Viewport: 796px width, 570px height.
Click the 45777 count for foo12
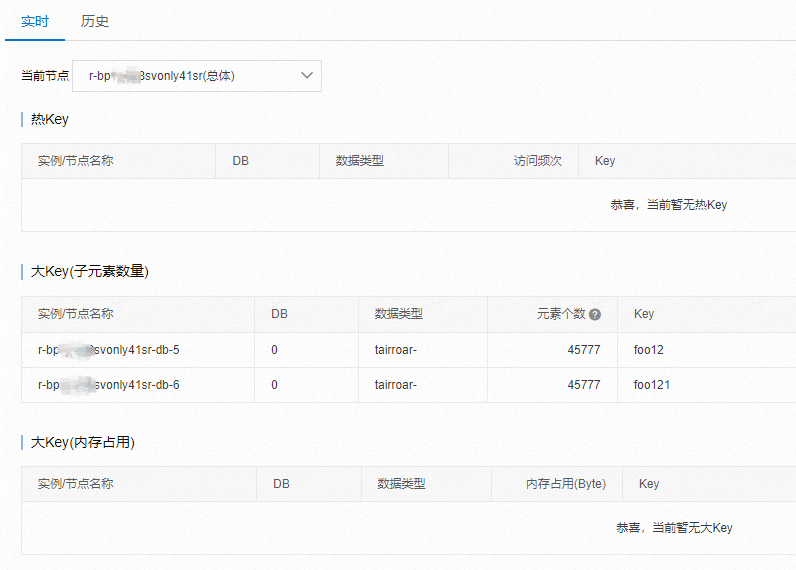pos(584,350)
